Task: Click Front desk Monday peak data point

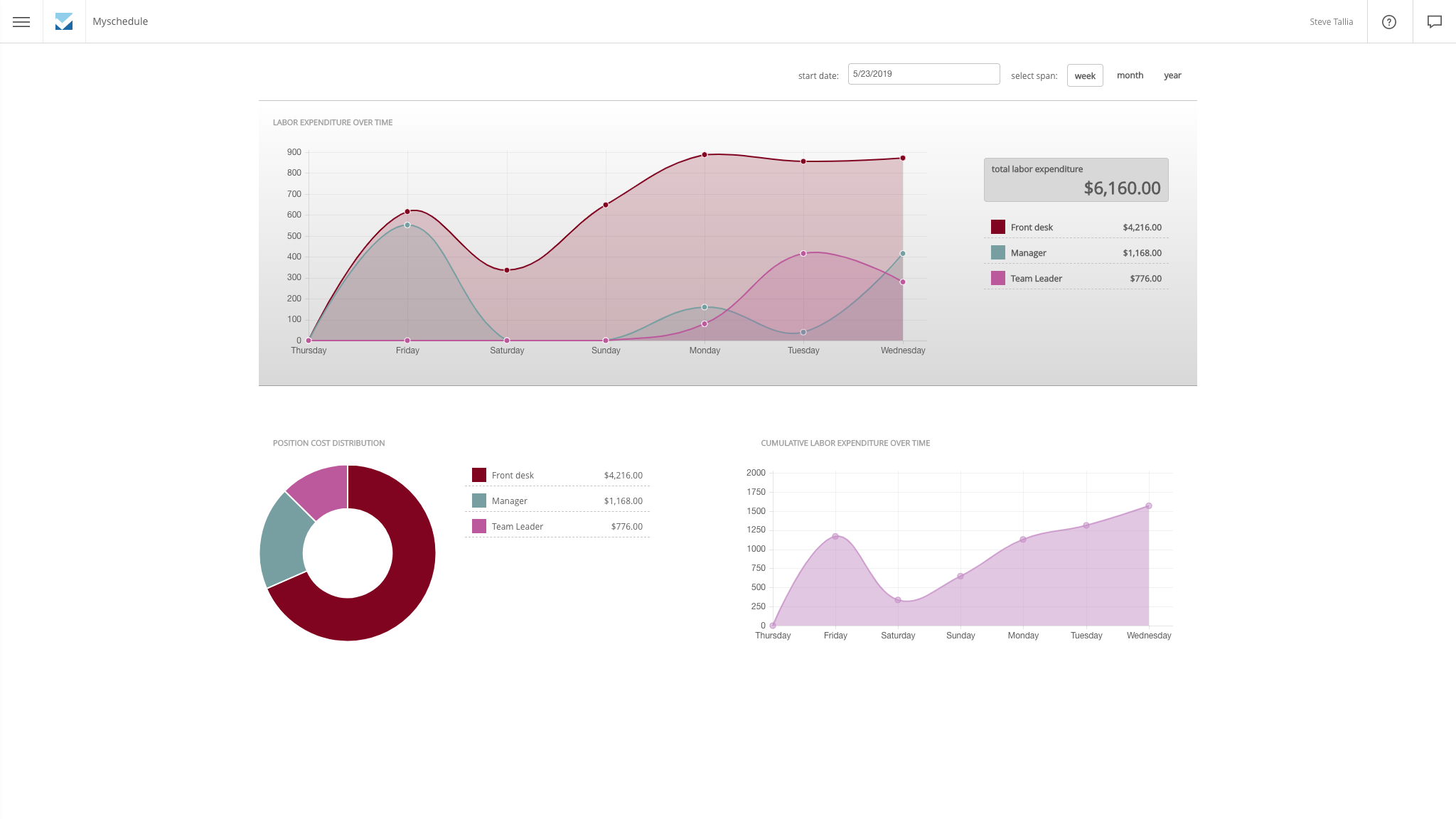Action: (x=705, y=155)
